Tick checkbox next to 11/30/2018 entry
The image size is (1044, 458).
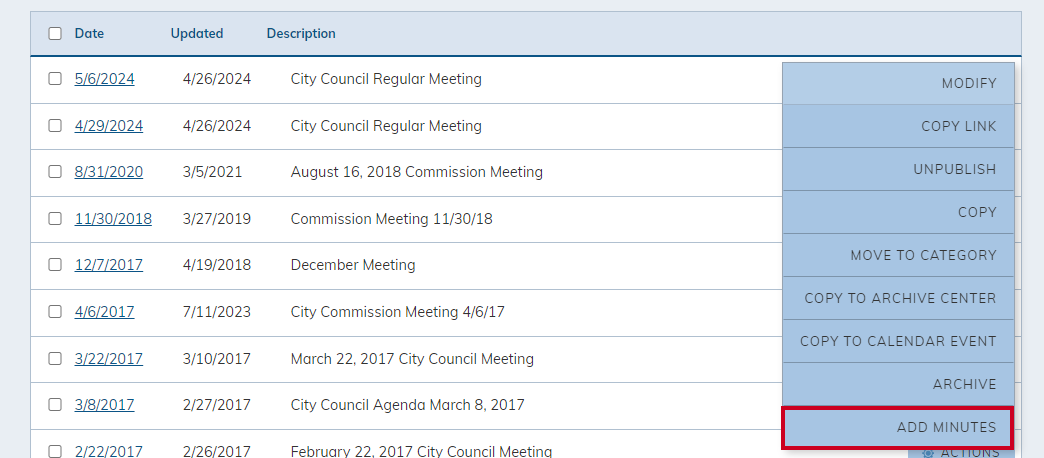pyautogui.click(x=55, y=218)
